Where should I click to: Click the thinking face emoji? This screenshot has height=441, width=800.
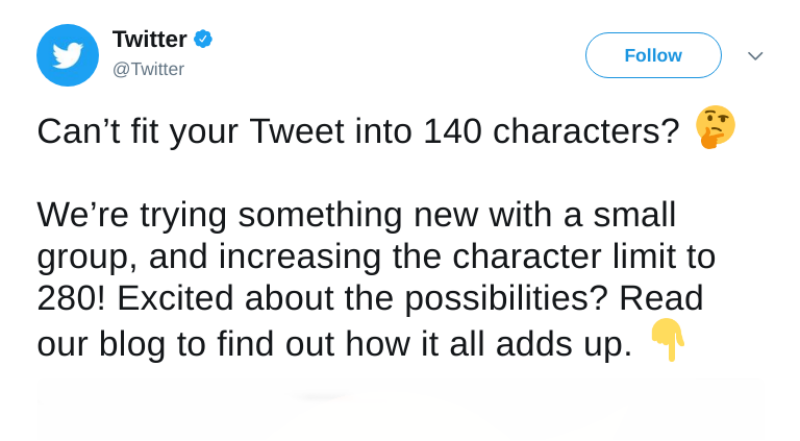(x=715, y=127)
